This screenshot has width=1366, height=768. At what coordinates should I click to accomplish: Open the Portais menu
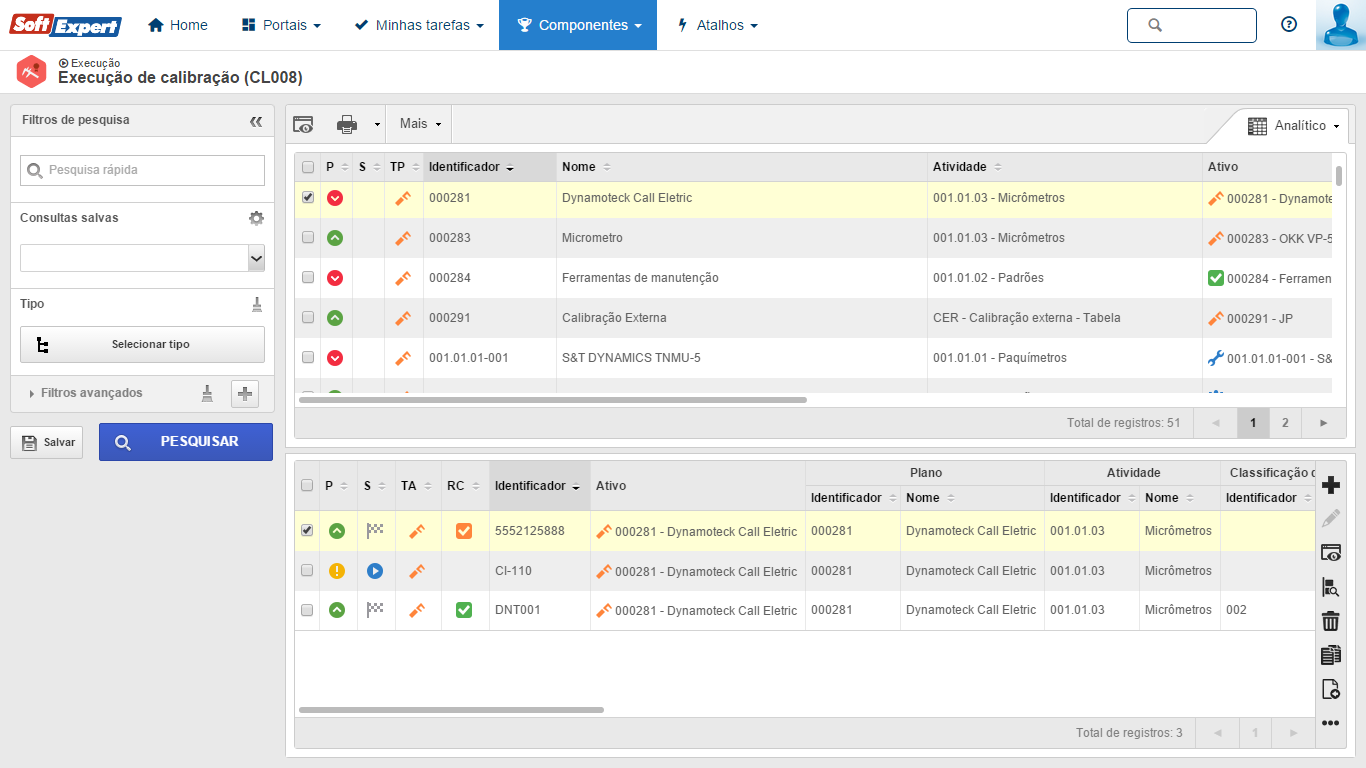click(x=281, y=25)
